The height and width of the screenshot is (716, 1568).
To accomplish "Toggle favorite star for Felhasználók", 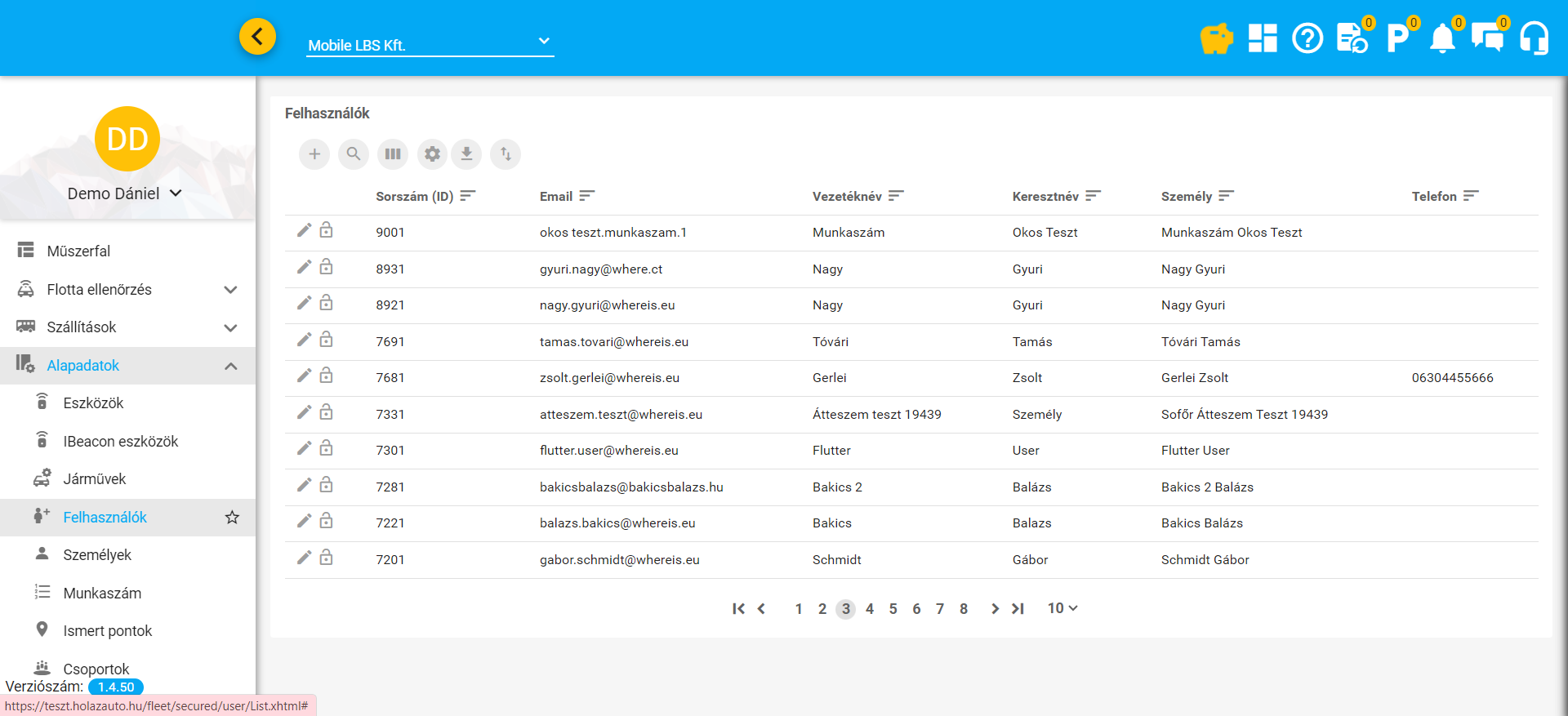I will [x=232, y=518].
